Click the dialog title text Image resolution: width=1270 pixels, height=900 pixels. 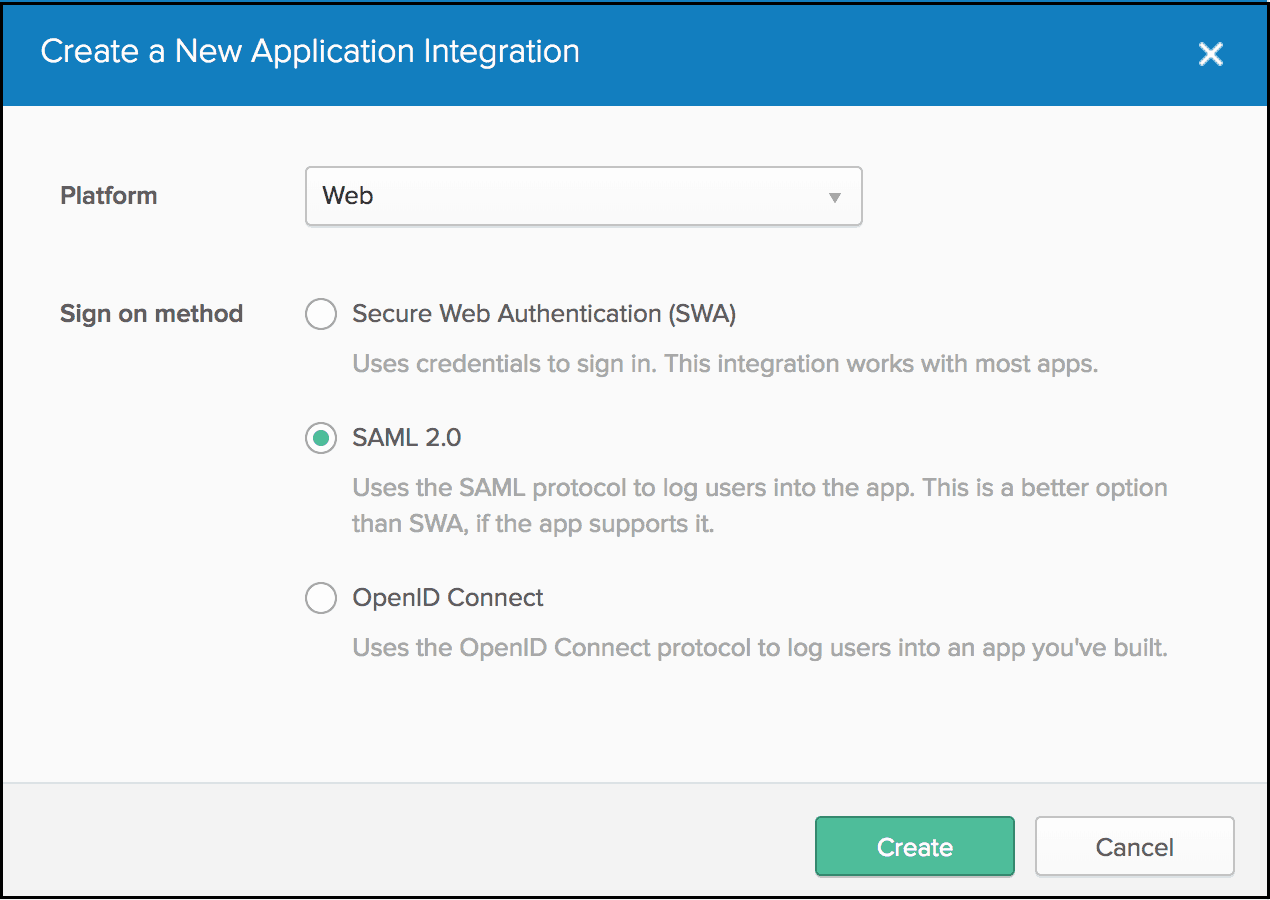(309, 51)
